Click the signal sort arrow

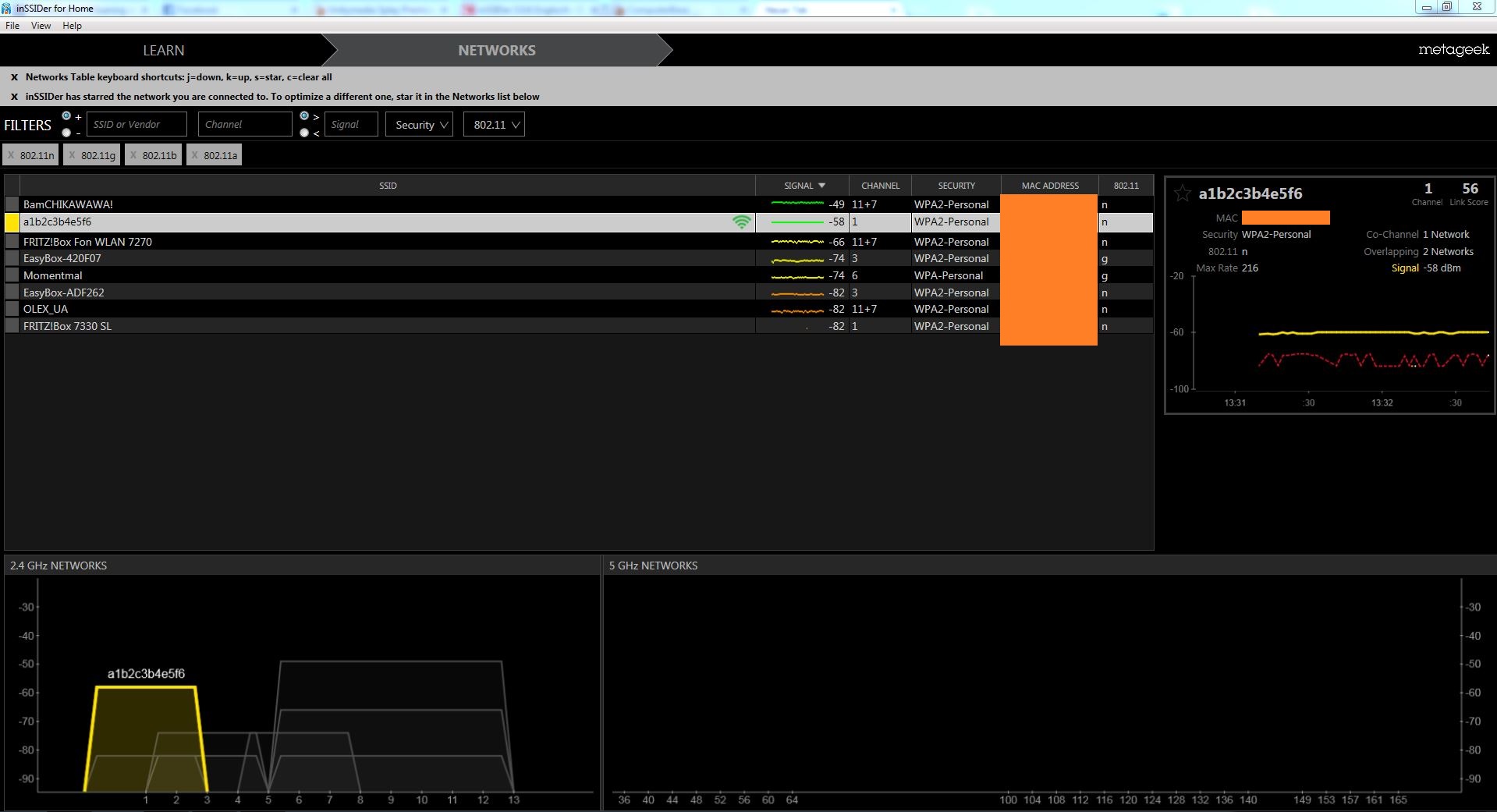821,186
